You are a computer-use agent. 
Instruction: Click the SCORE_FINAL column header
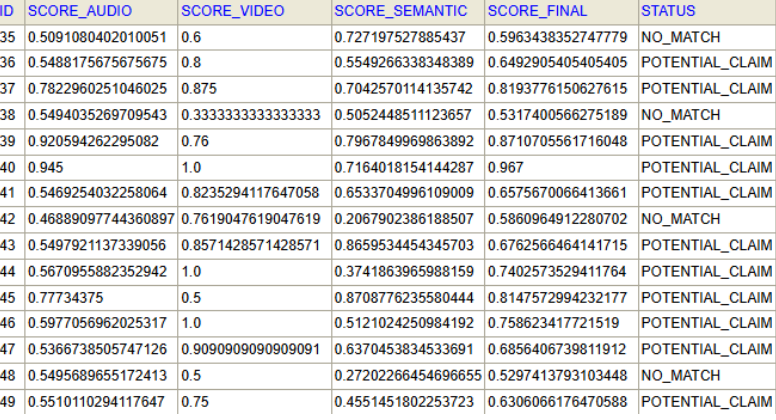[x=537, y=11]
